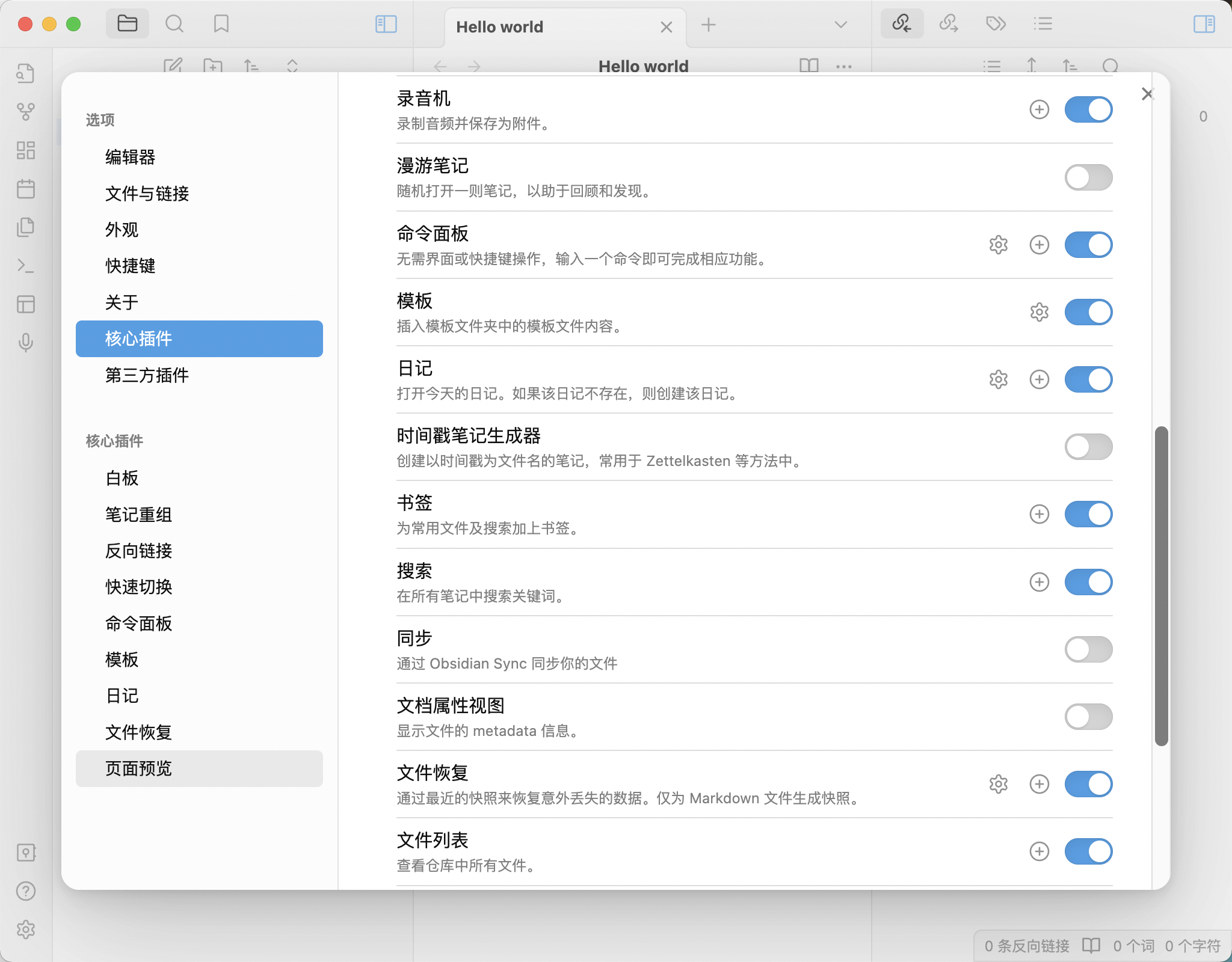Select 第三方插件 in settings sidebar

tap(147, 375)
